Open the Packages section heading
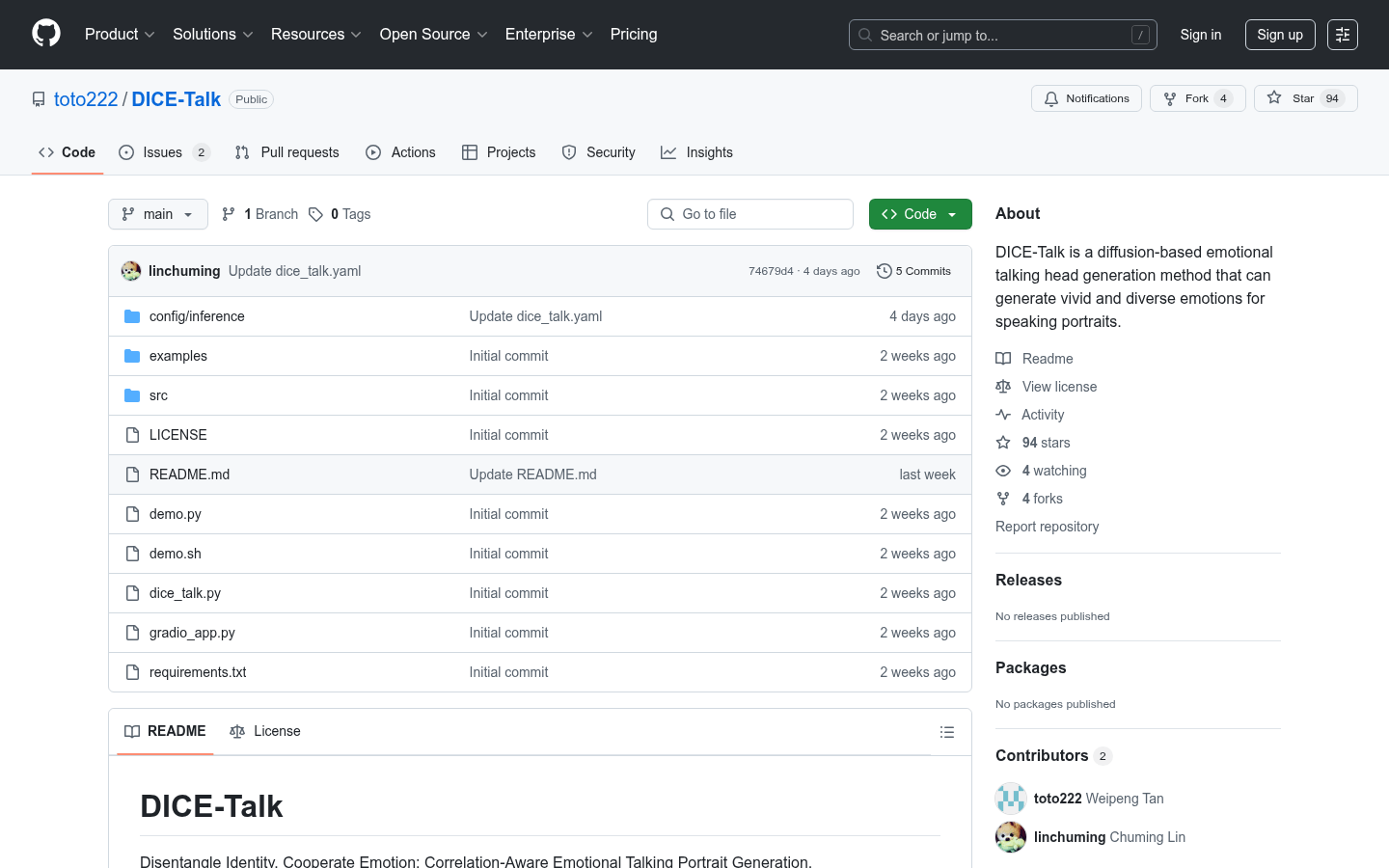This screenshot has height=868, width=1389. coord(1031,667)
